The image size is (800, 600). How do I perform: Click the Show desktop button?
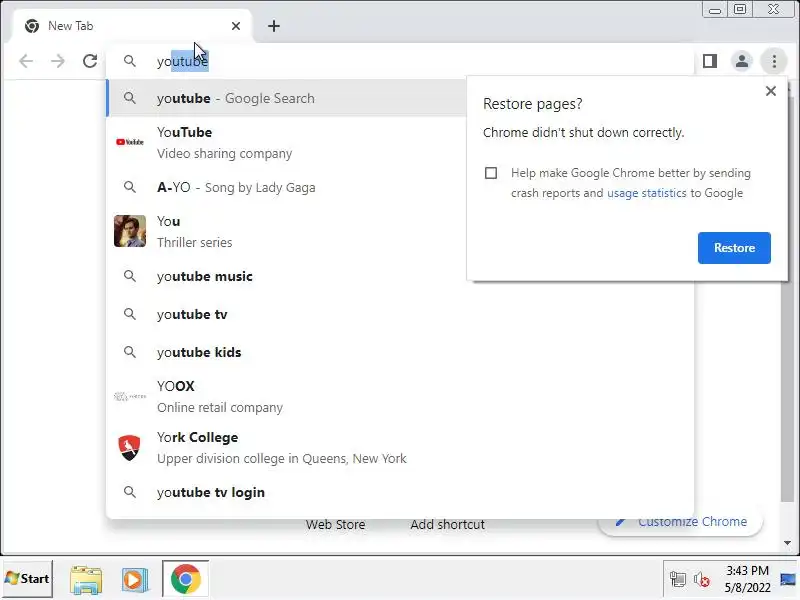coord(789,579)
